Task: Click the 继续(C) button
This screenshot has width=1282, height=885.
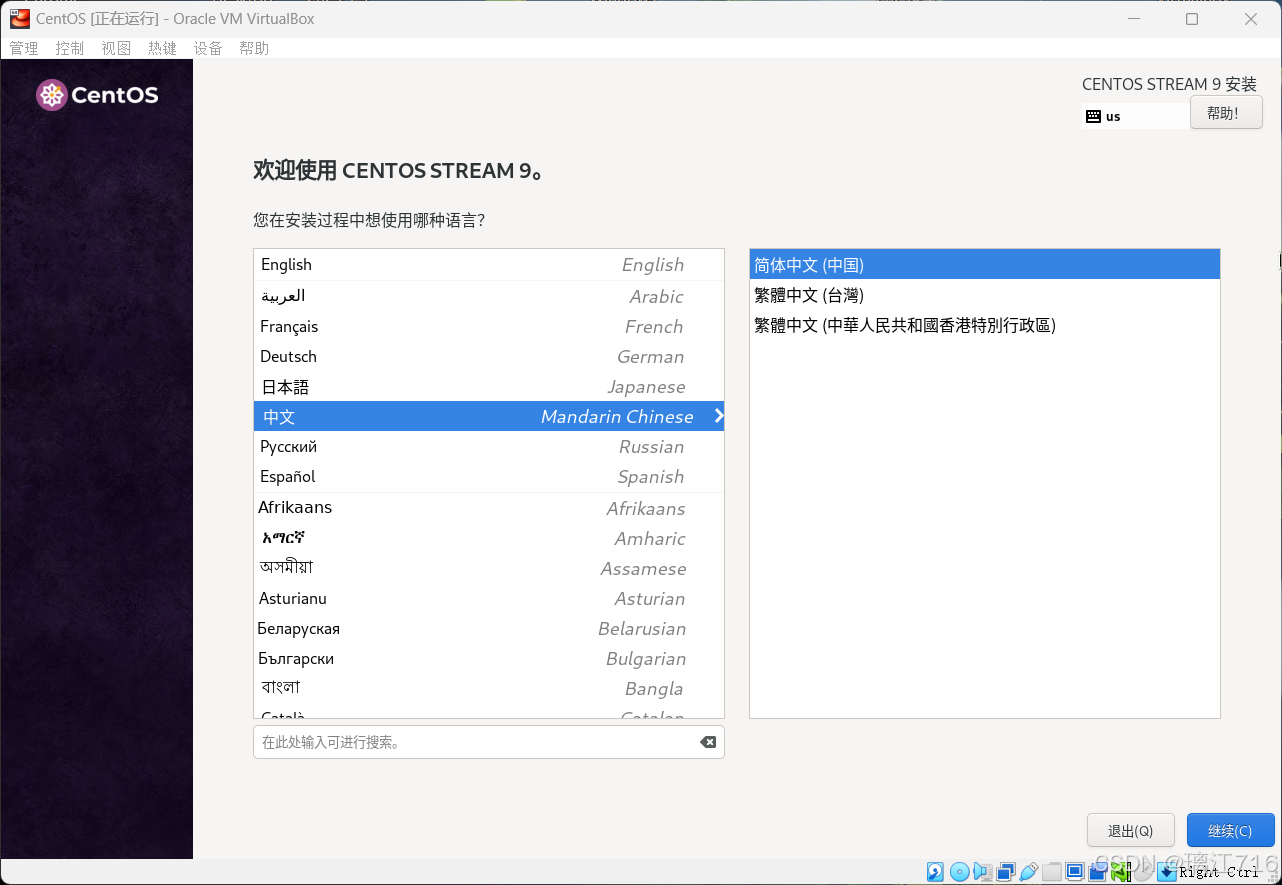Action: pyautogui.click(x=1230, y=830)
